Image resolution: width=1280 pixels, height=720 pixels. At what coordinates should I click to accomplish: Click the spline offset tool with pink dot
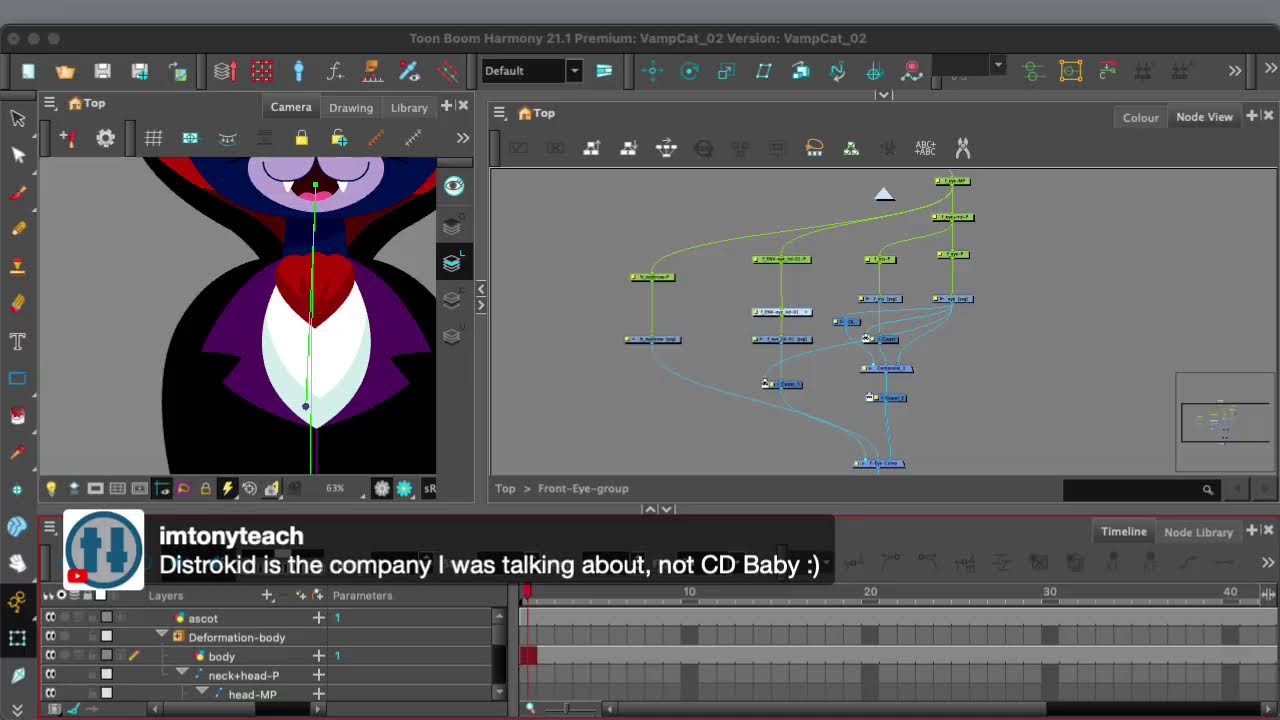pos(912,70)
